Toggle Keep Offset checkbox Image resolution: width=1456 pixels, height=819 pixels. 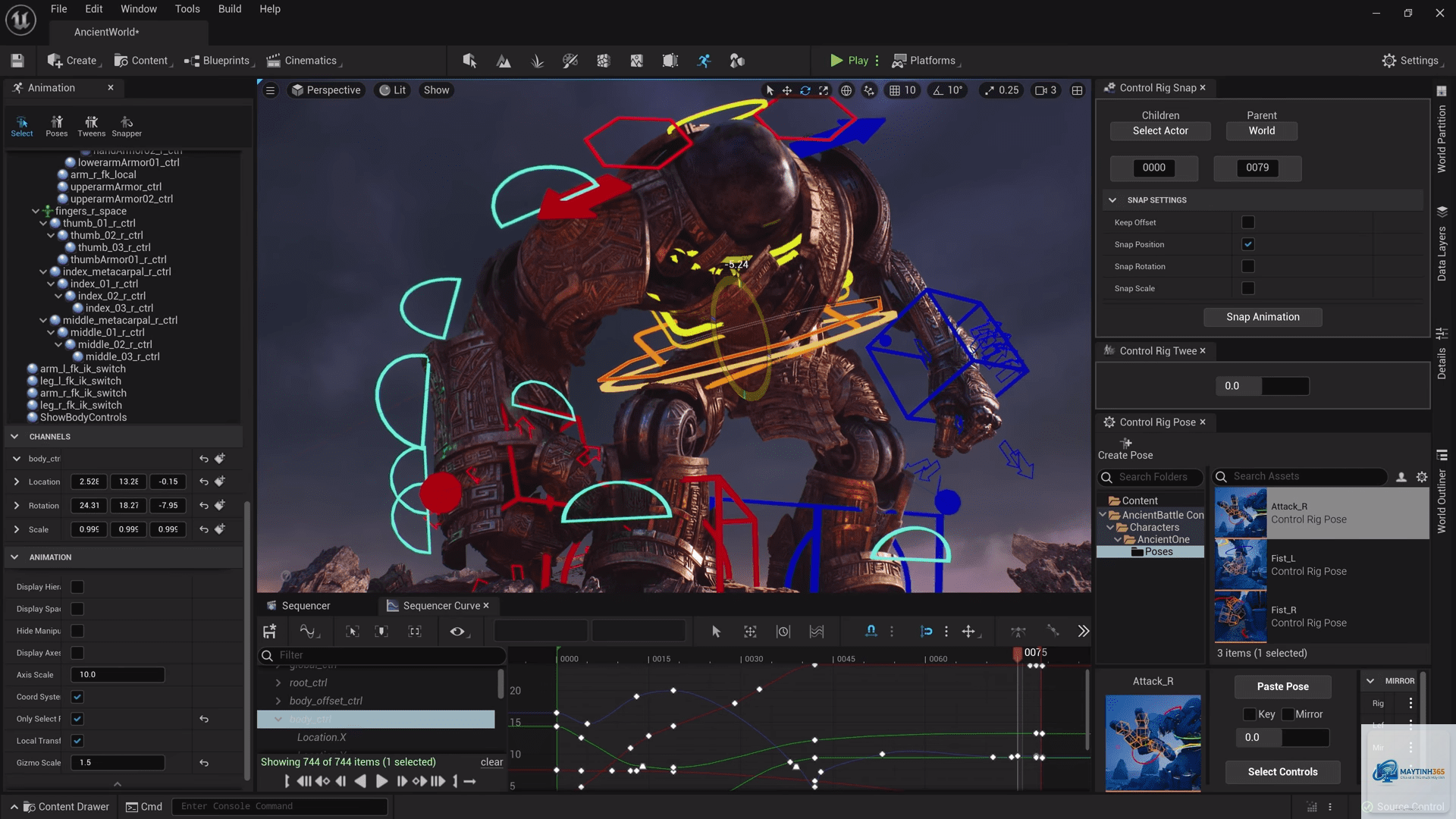pos(1247,222)
